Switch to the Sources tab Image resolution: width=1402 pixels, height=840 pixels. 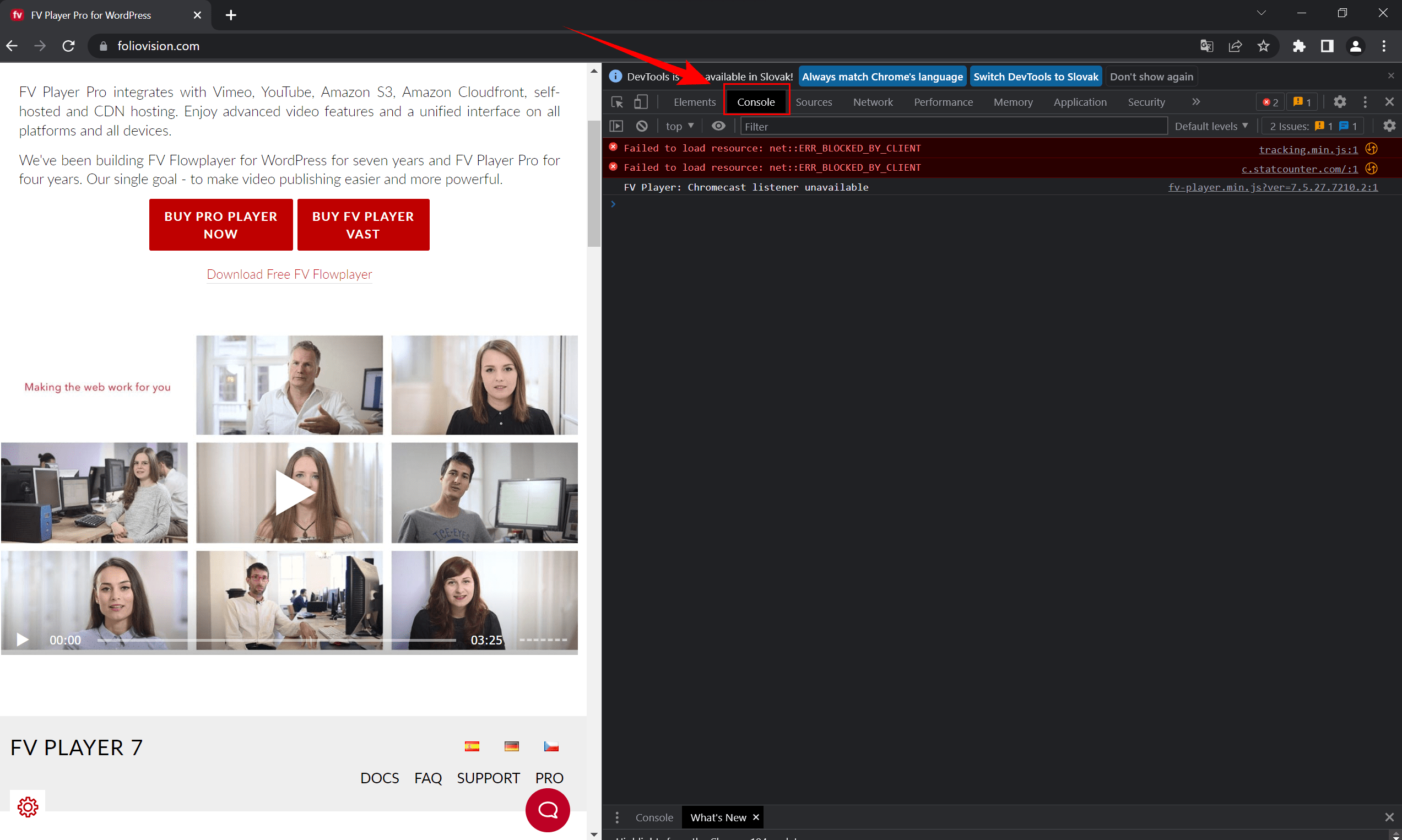coord(814,102)
